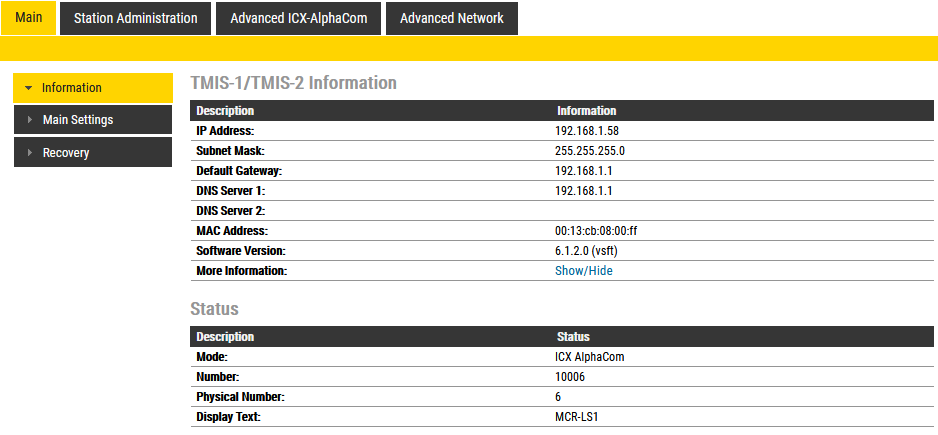Click the subnet mask value 255.255.255.0
938x435 pixels.
click(590, 151)
